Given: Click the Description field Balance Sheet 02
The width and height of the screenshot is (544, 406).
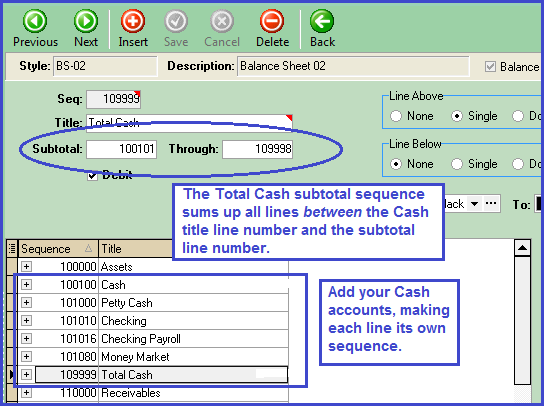Looking at the screenshot, I should pyautogui.click(x=353, y=66).
